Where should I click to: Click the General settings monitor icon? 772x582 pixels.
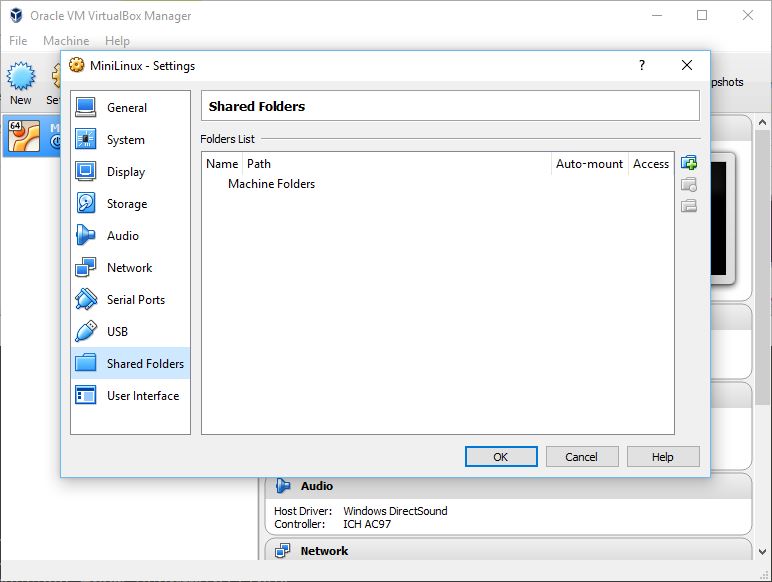86,107
